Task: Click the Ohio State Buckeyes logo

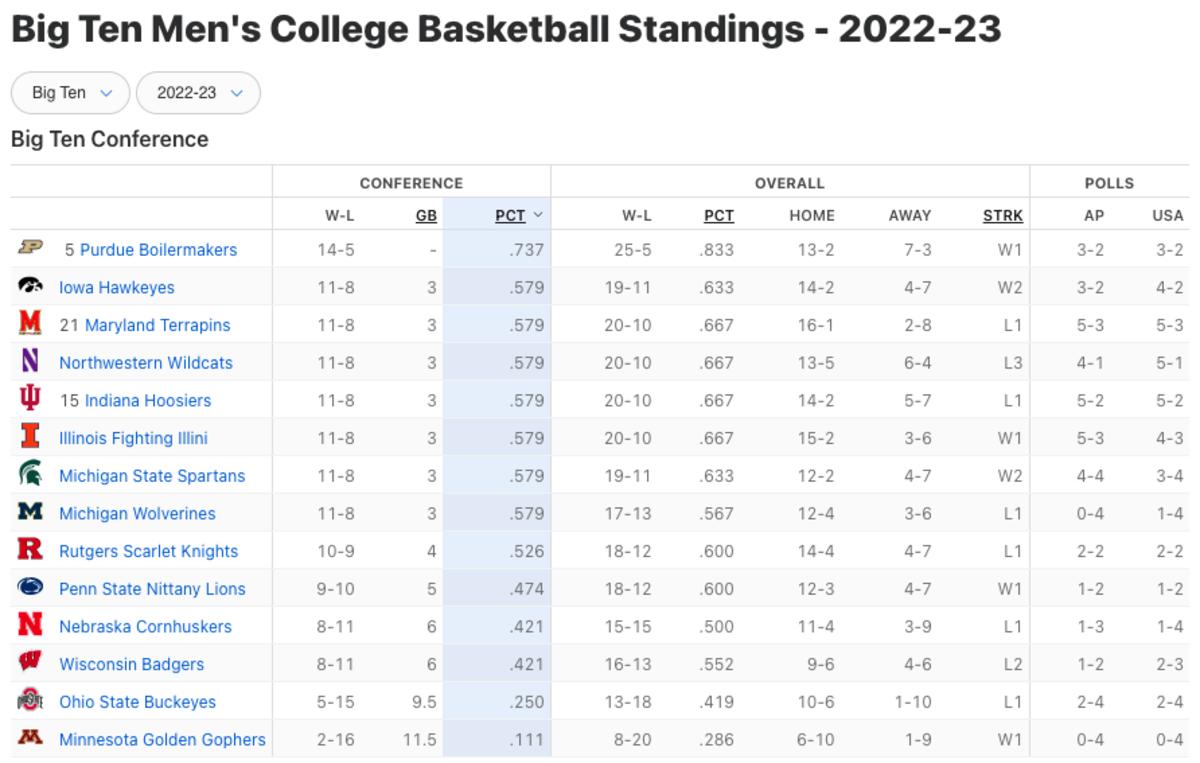Action: click(x=30, y=701)
